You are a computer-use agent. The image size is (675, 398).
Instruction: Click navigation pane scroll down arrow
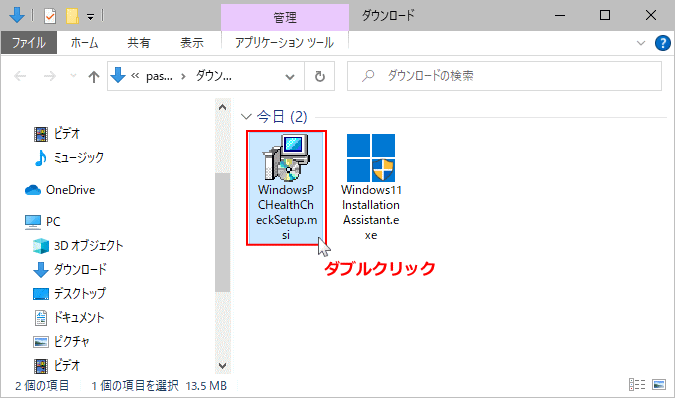[223, 366]
